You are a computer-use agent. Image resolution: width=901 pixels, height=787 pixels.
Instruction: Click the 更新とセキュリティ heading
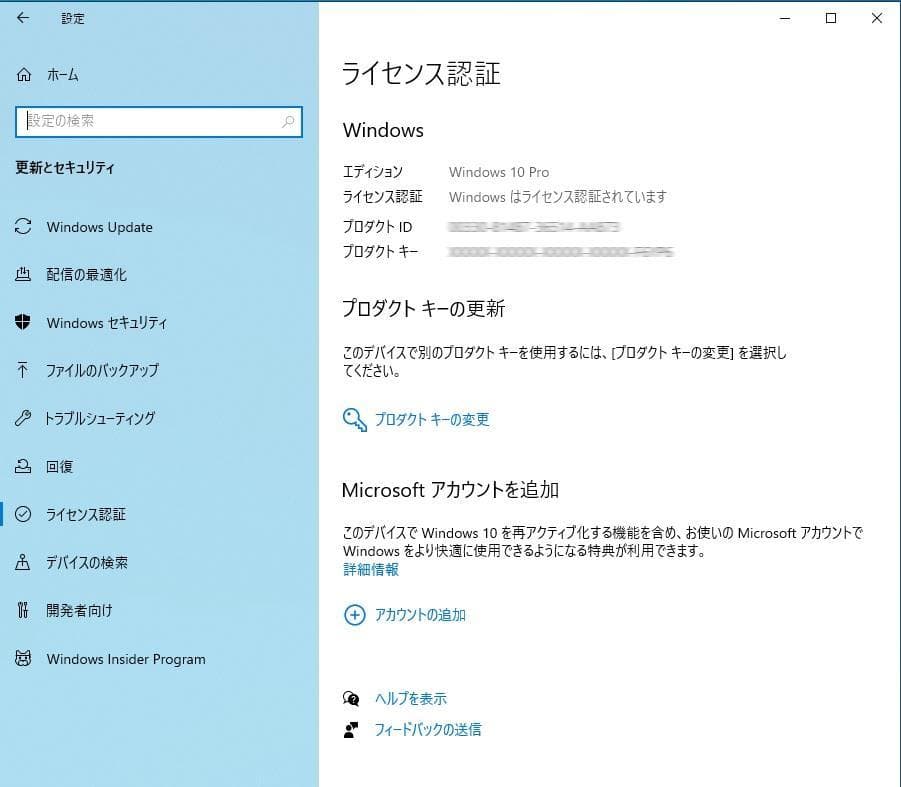(x=65, y=167)
